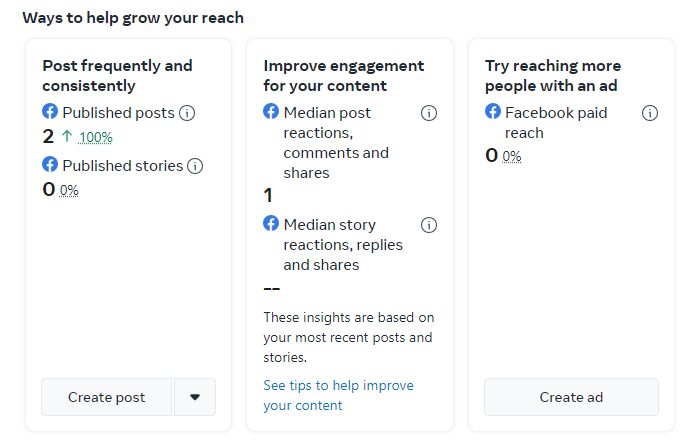The width and height of the screenshot is (685, 440).
Task: Click the info icon beside Published stories
Action: click(195, 166)
